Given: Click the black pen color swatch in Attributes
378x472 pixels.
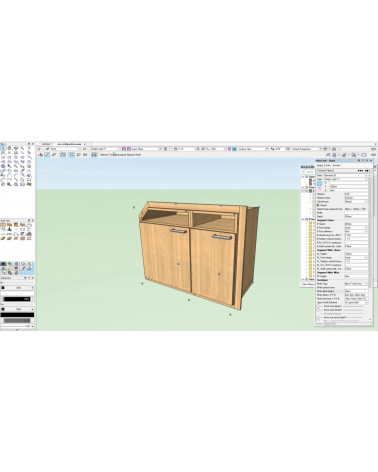Looking at the screenshot, I should (x=17, y=315).
